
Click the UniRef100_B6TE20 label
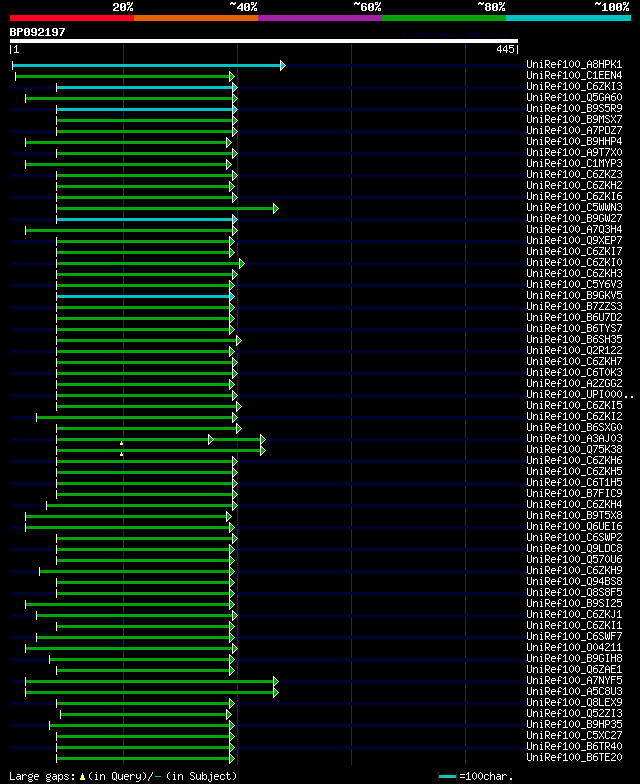pos(574,758)
